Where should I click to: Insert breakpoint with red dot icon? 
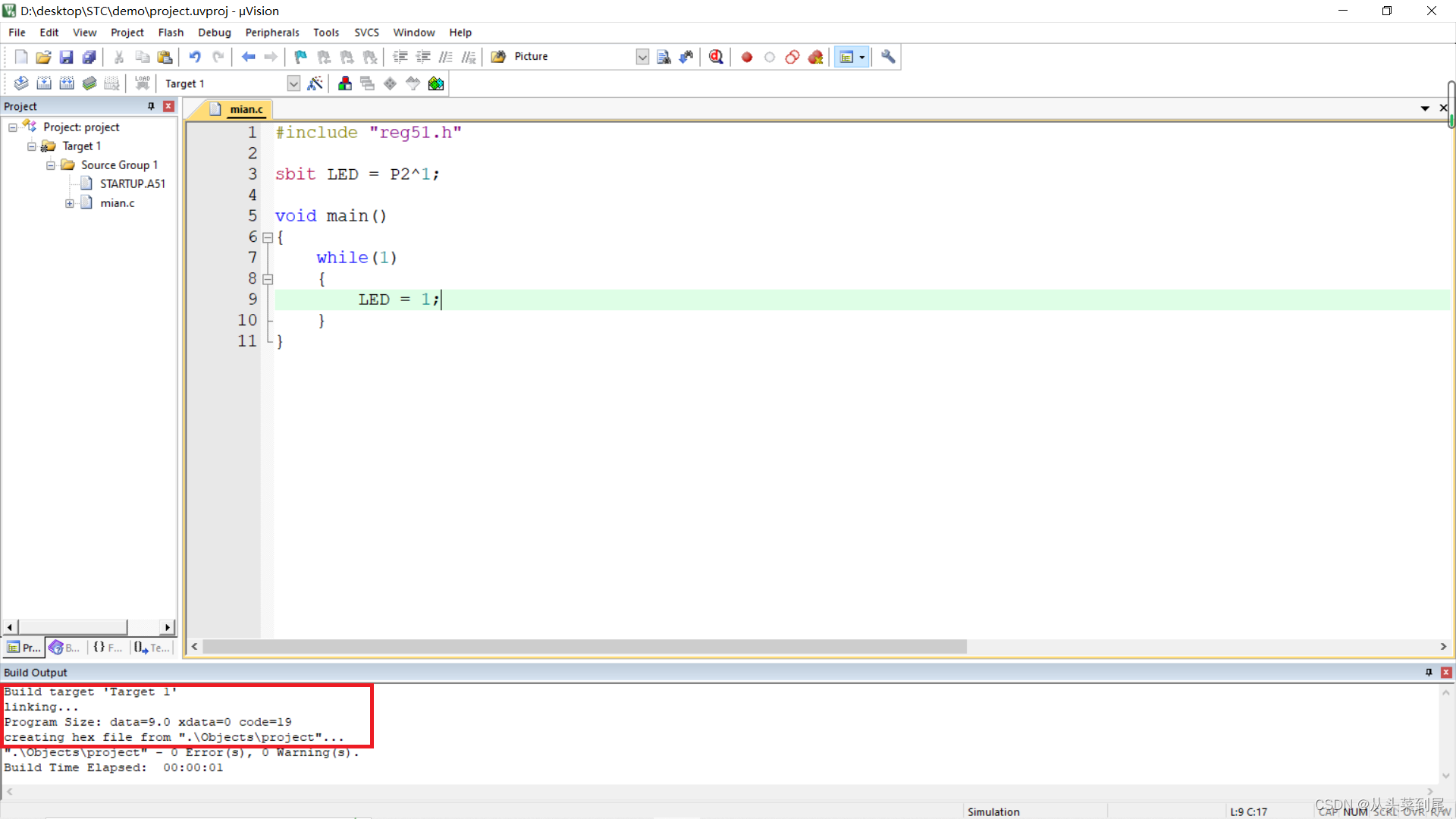pos(747,57)
